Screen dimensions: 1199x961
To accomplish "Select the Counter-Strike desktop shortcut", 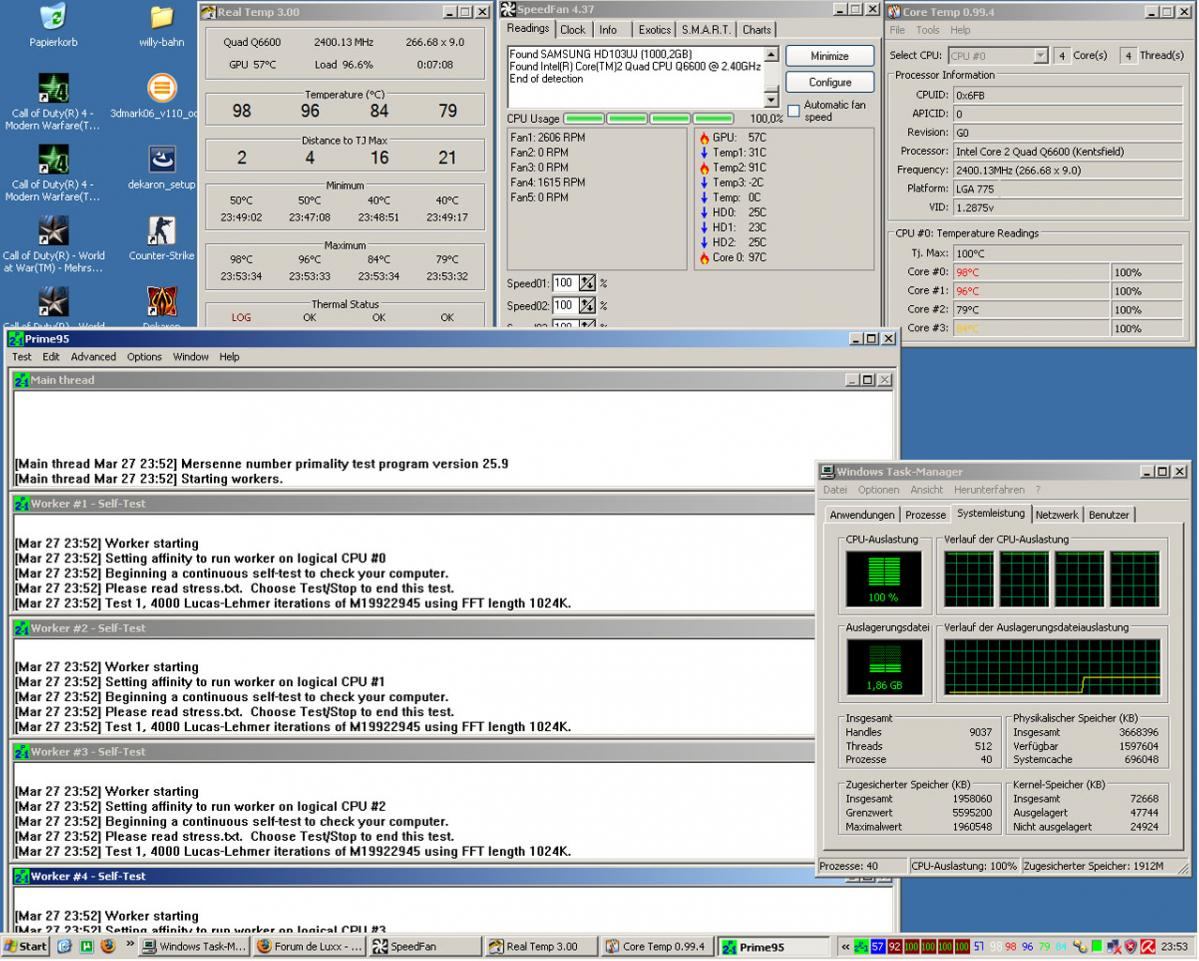I will coord(161,230).
